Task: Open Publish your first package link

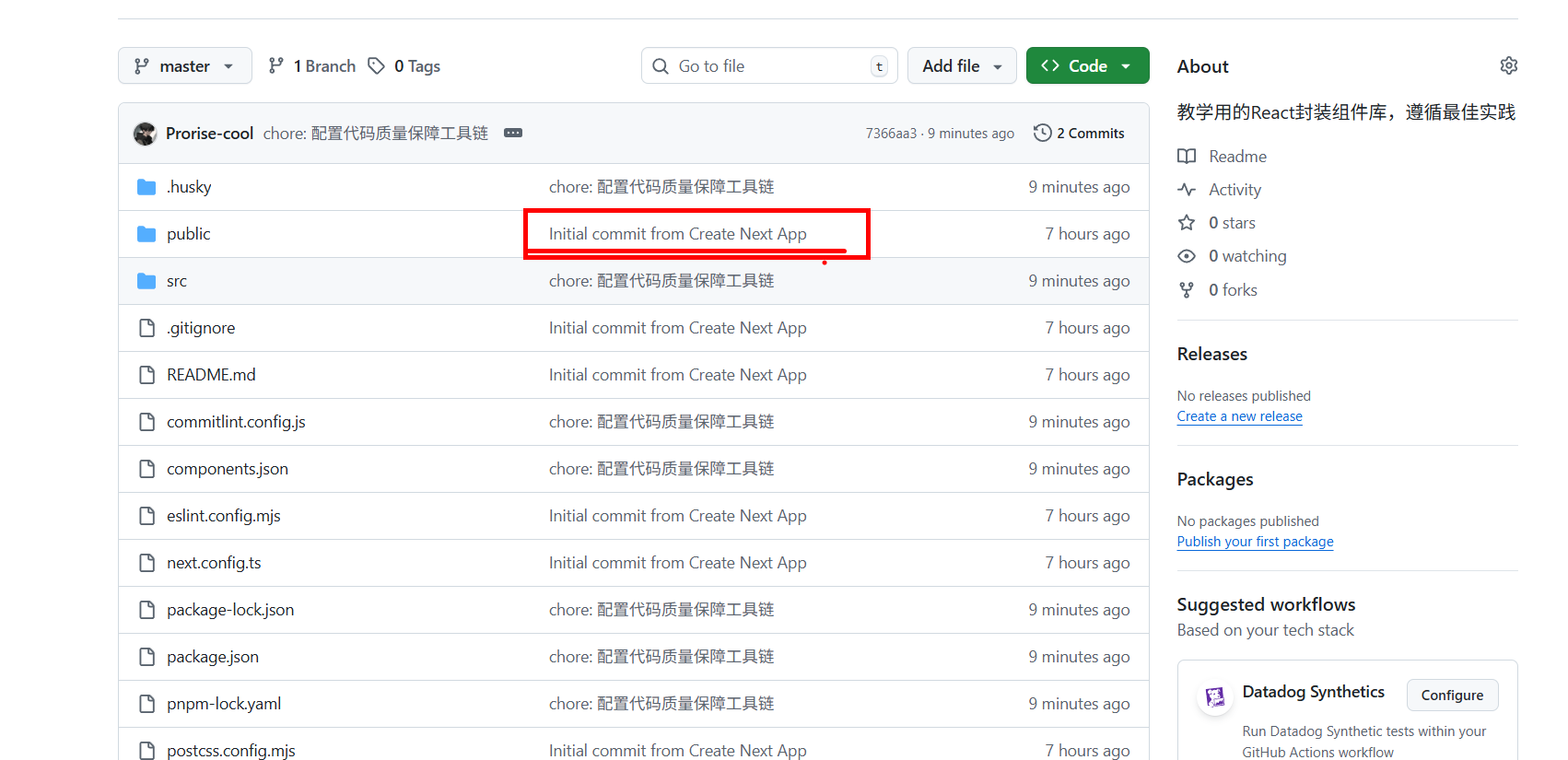Action: click(1255, 542)
